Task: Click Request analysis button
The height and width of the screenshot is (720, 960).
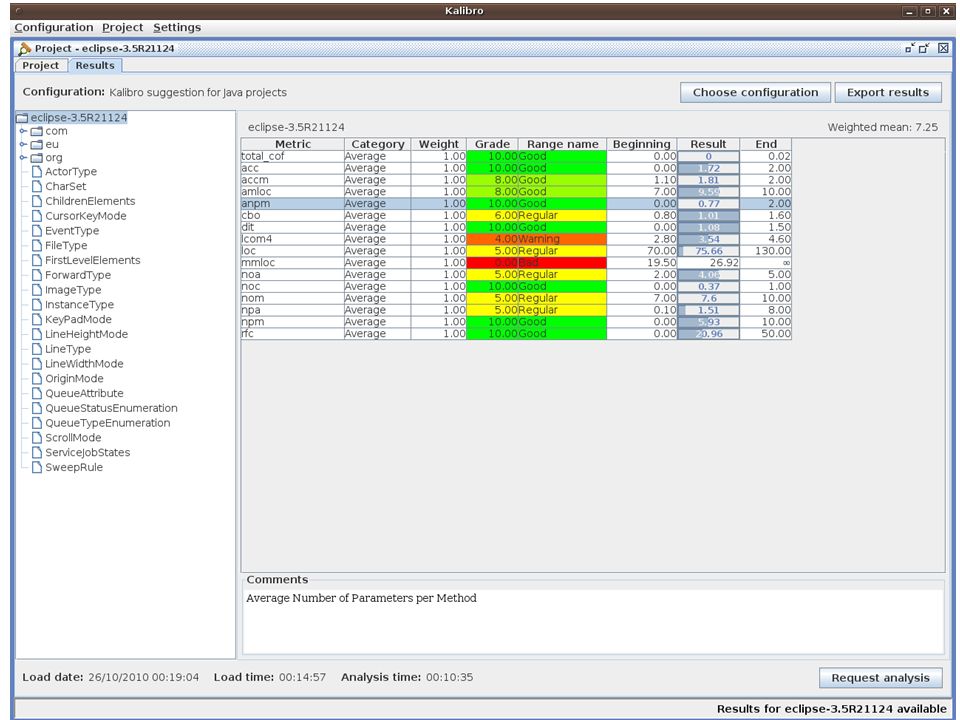Action: (880, 678)
